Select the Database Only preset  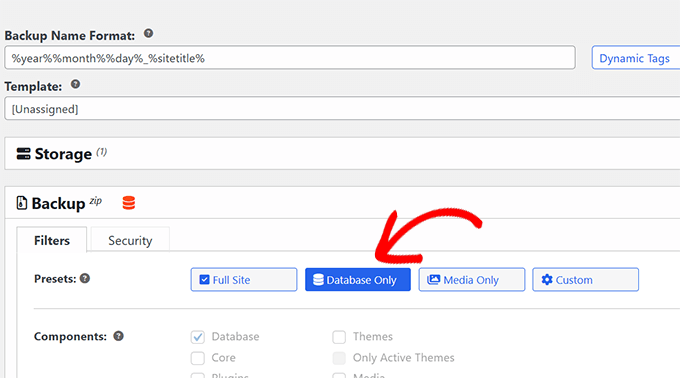[358, 280]
